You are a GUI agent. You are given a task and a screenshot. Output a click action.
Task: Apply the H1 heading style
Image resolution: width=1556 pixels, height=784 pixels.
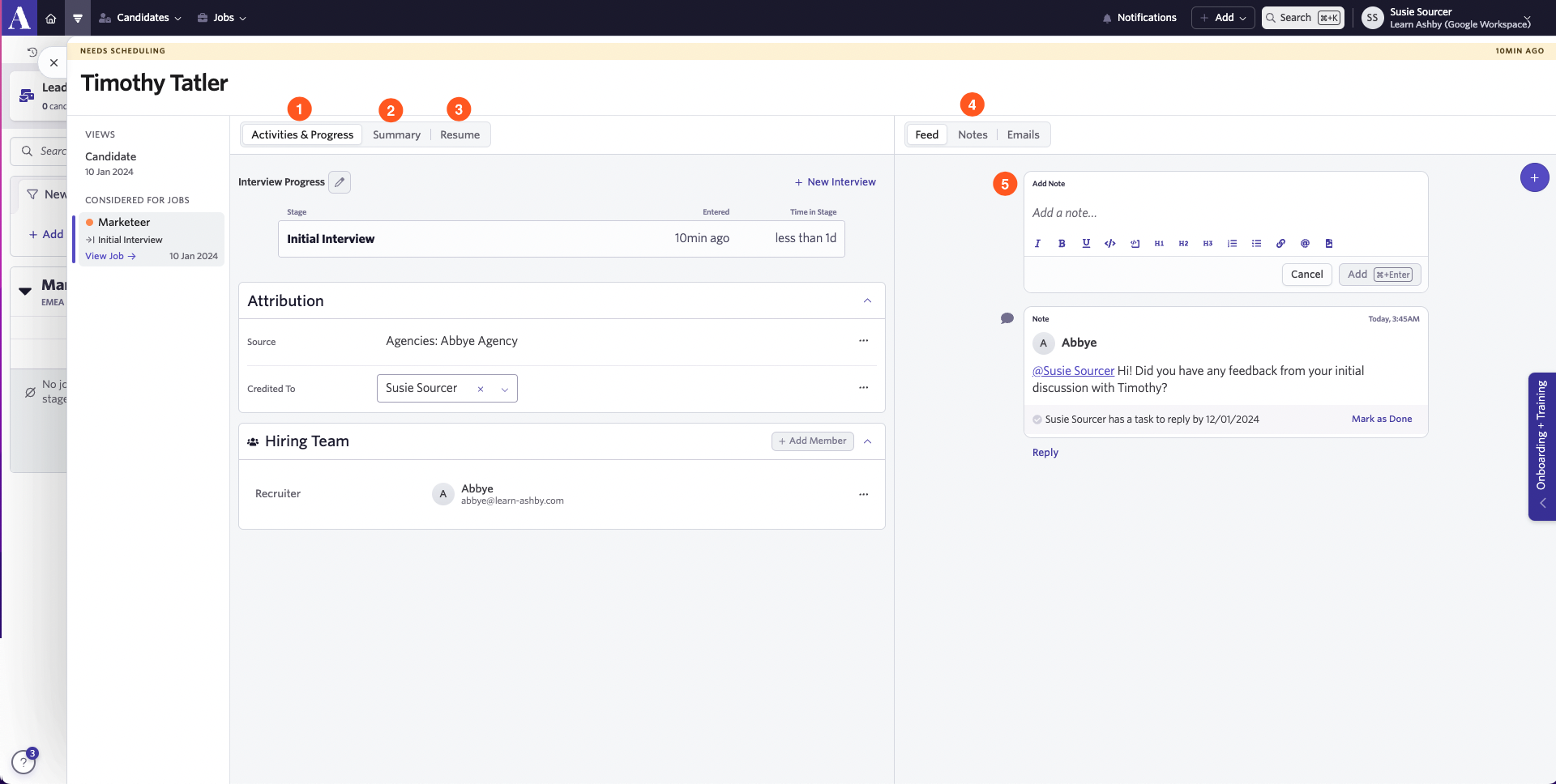coord(1159,243)
